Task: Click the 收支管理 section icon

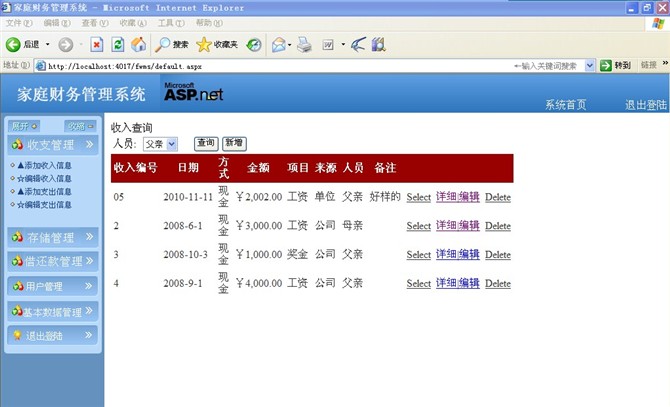Action: 17,145
